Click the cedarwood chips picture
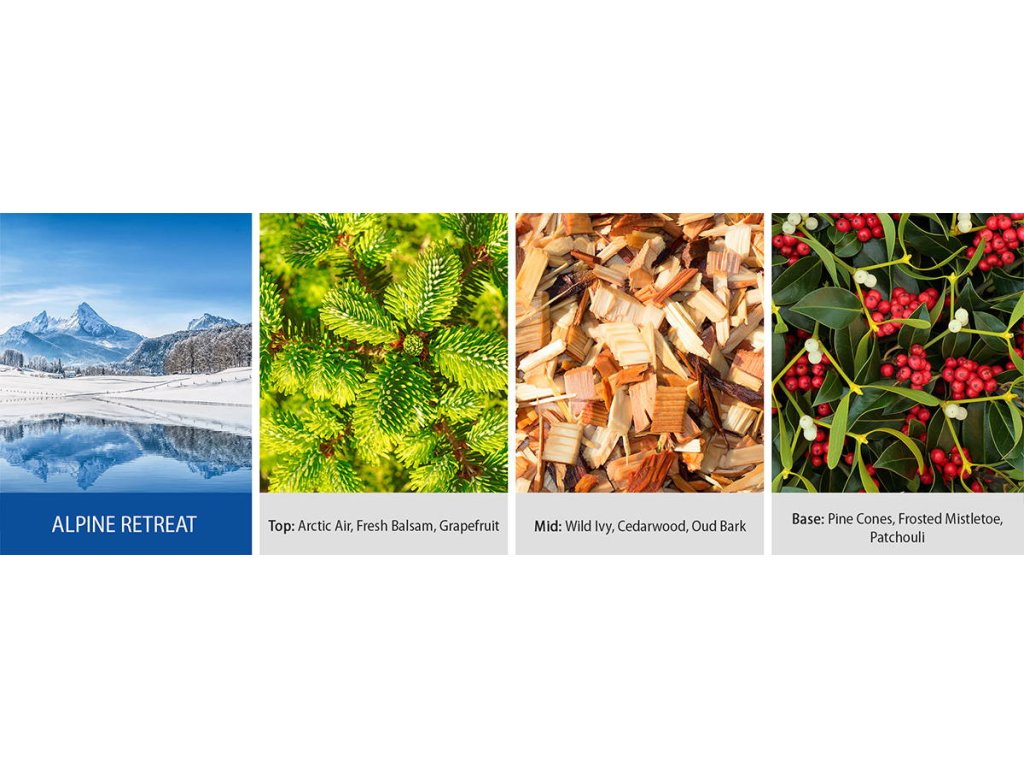The width and height of the screenshot is (1024, 768). 639,353
